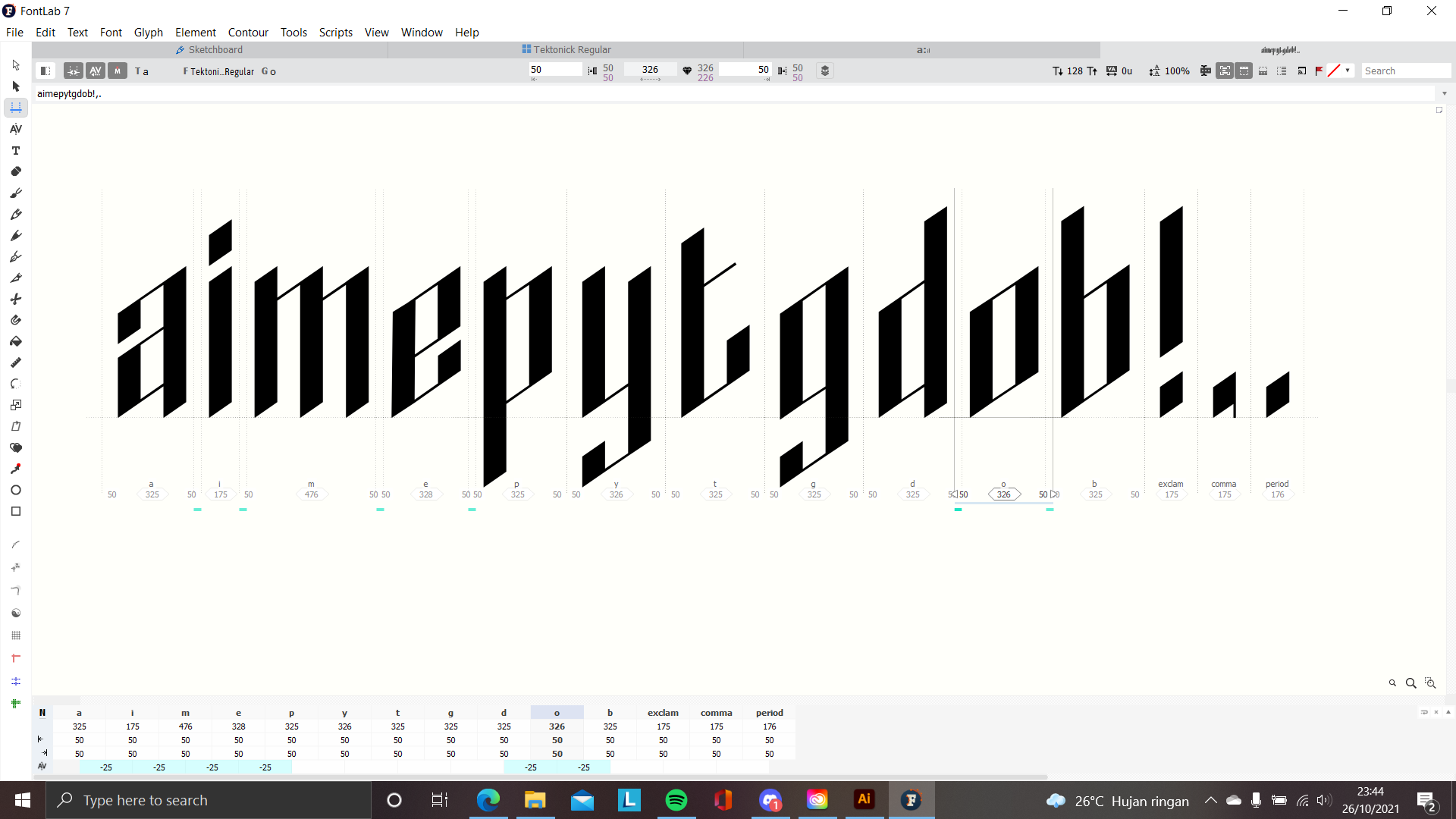Toggle the metrics table panel icon
The width and height of the screenshot is (1456, 819).
click(1244, 71)
